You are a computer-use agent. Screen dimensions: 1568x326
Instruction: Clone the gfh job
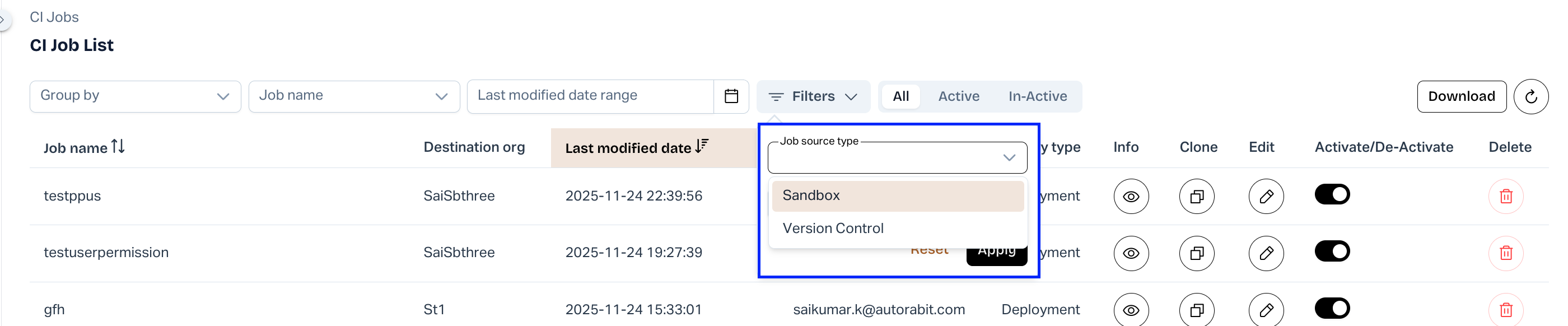(1196, 310)
